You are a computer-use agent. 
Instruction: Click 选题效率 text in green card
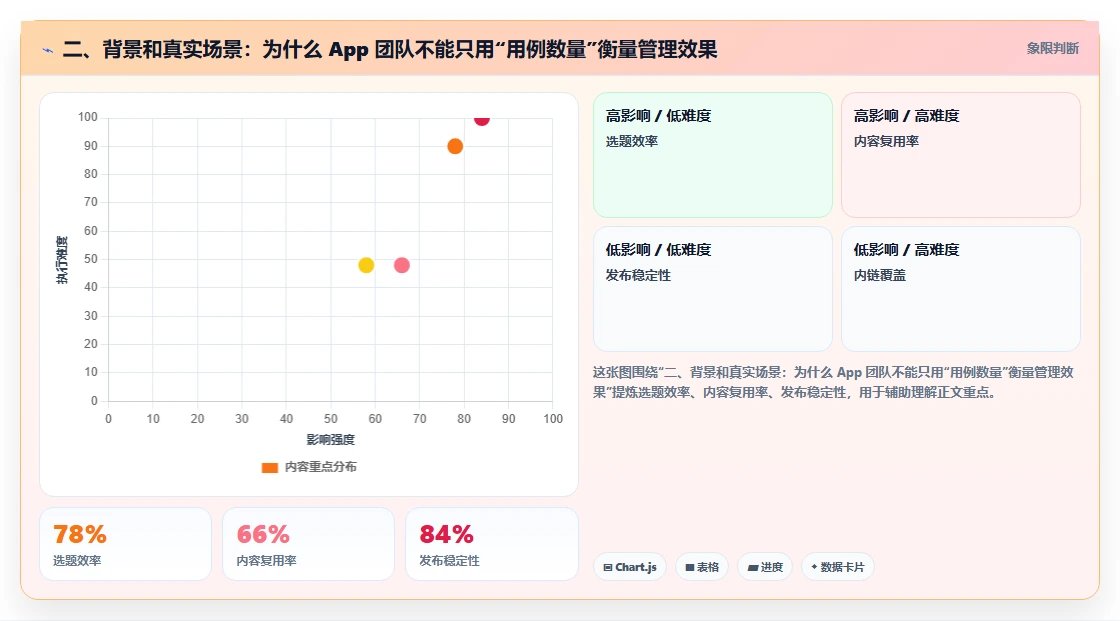pos(631,141)
